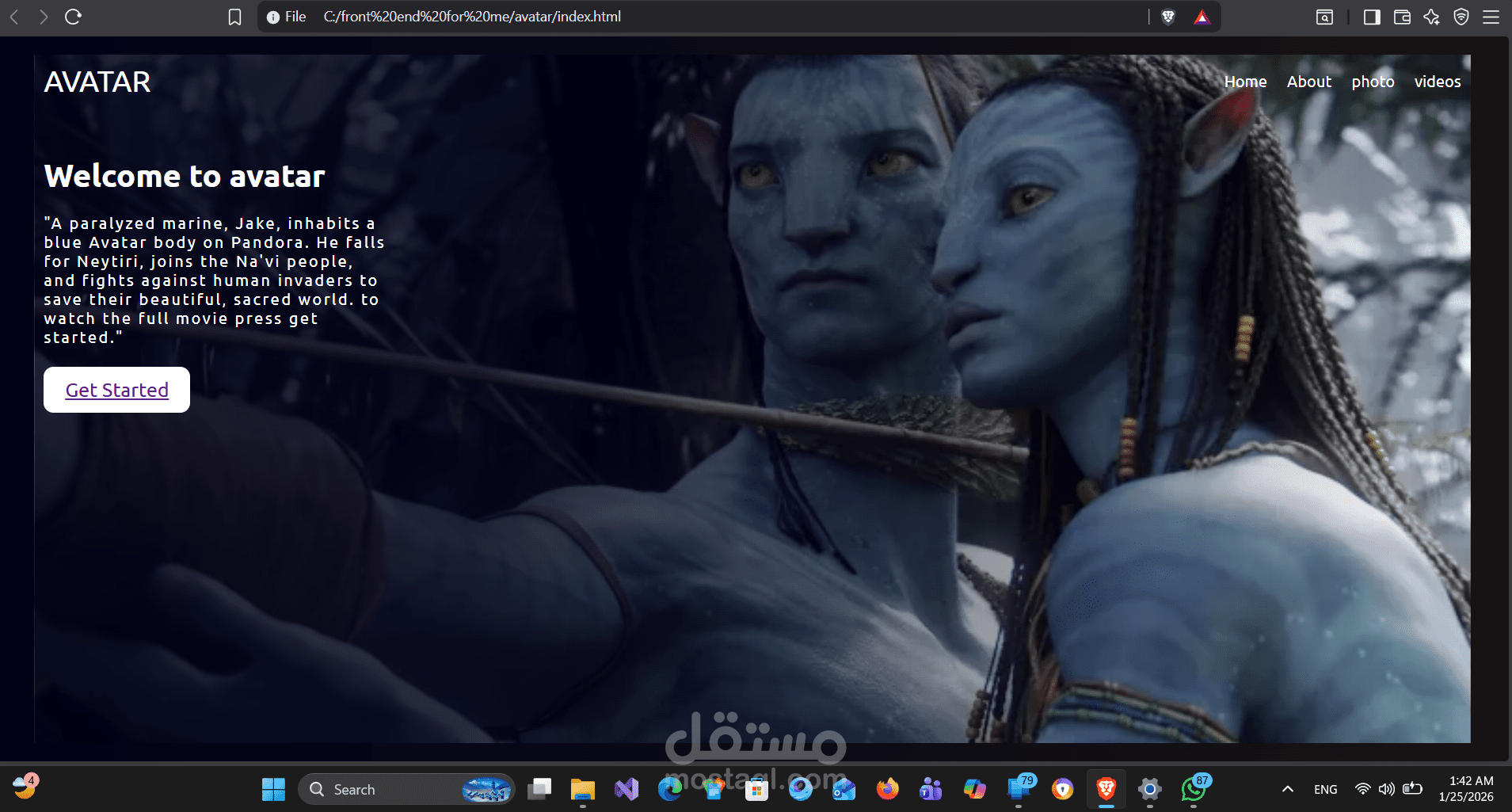Open the ENG language switcher

pyautogui.click(x=1324, y=789)
